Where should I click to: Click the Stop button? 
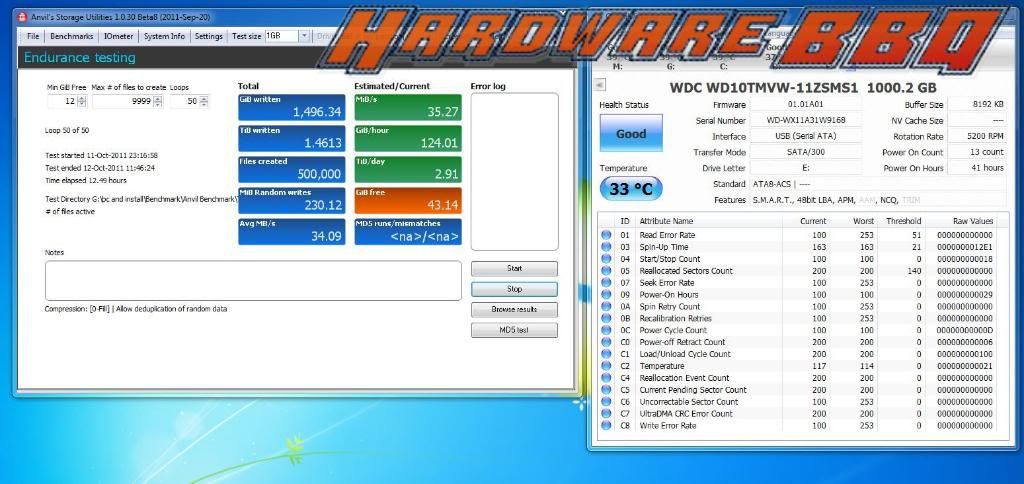point(514,289)
